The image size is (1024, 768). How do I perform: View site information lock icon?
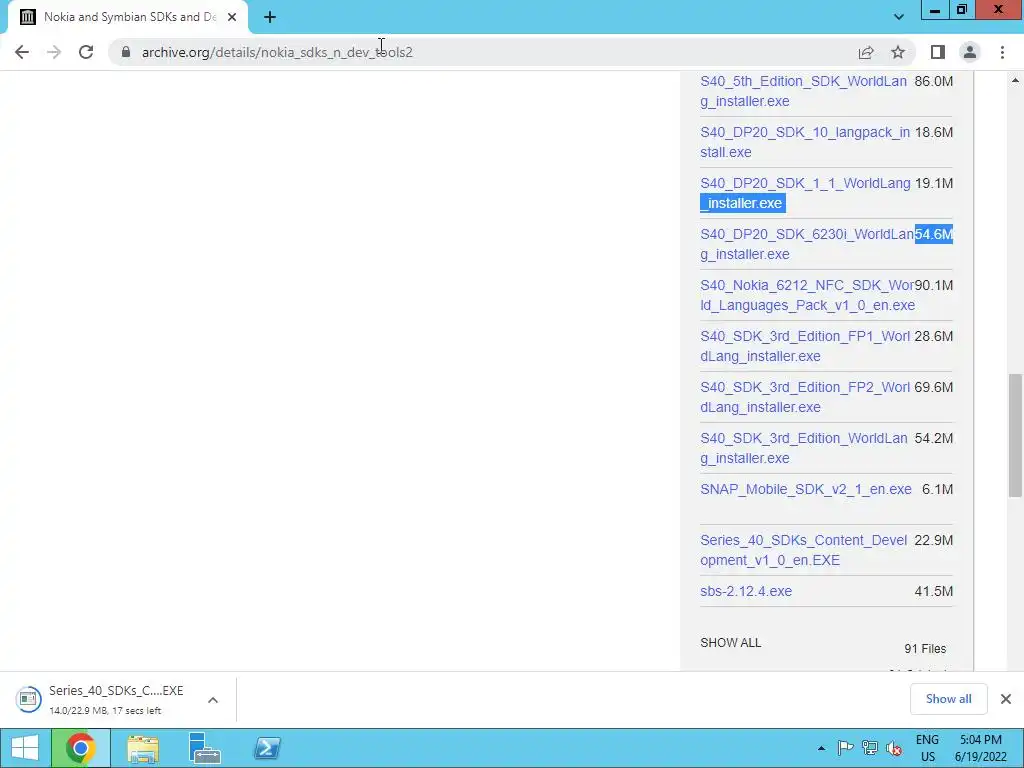(x=126, y=52)
